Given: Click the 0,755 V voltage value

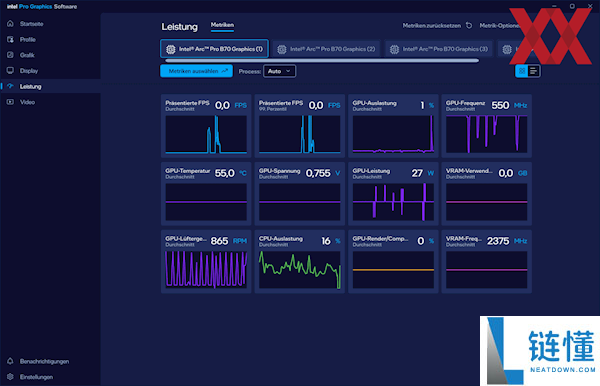Looking at the screenshot, I should (323, 173).
